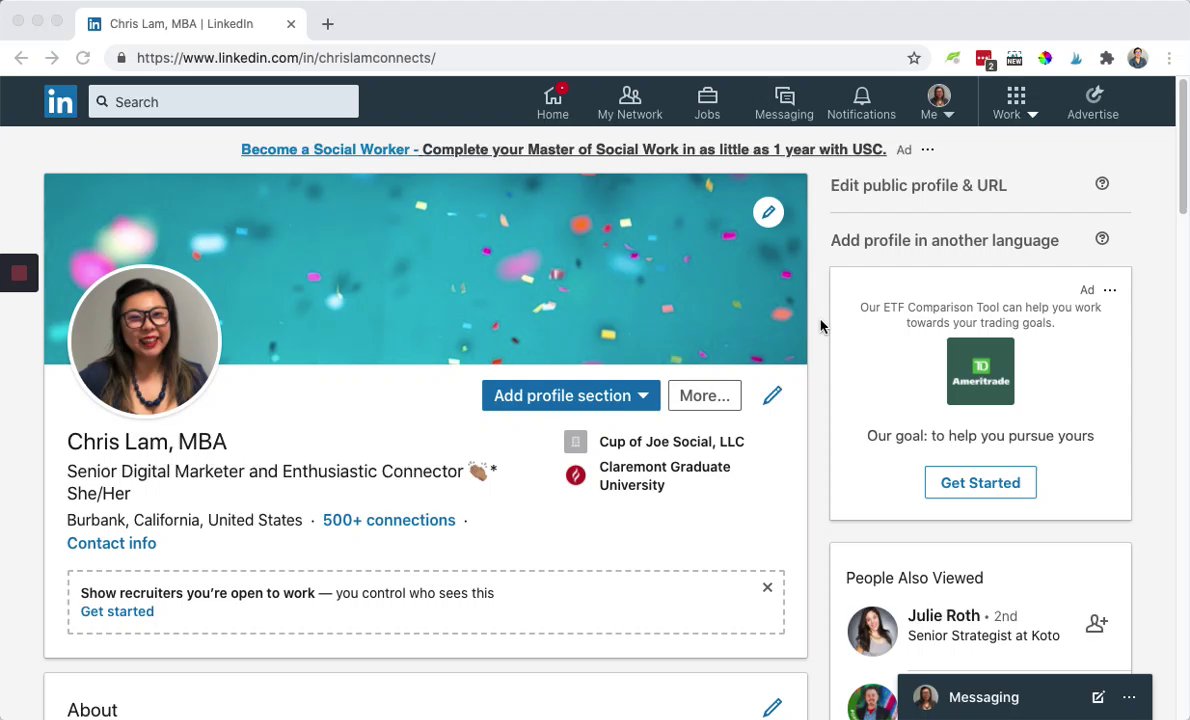This screenshot has height=720, width=1190.
Task: Expand the Messaging bar
Action: [x=984, y=697]
